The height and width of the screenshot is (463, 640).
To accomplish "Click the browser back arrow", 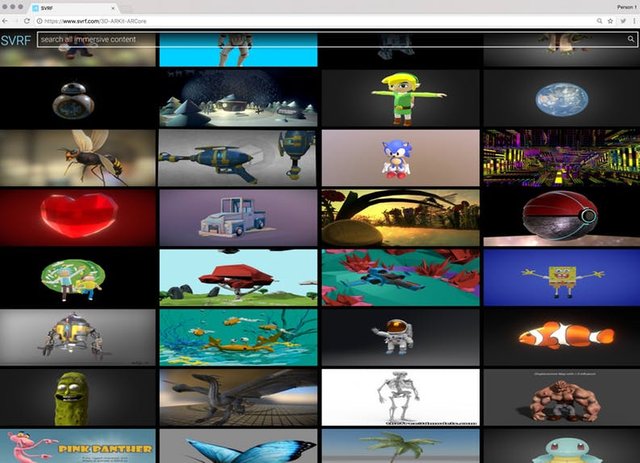I will [5, 21].
